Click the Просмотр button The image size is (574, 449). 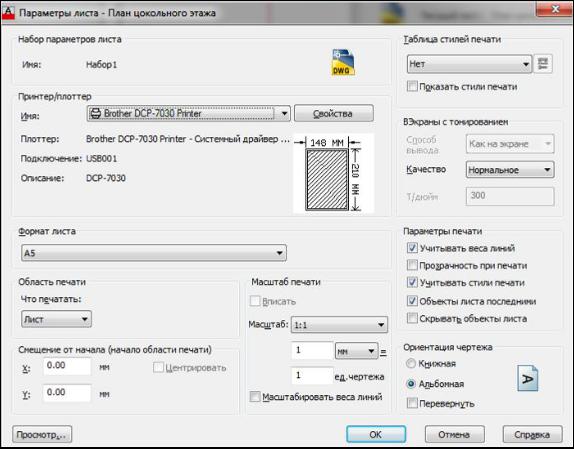42,435
